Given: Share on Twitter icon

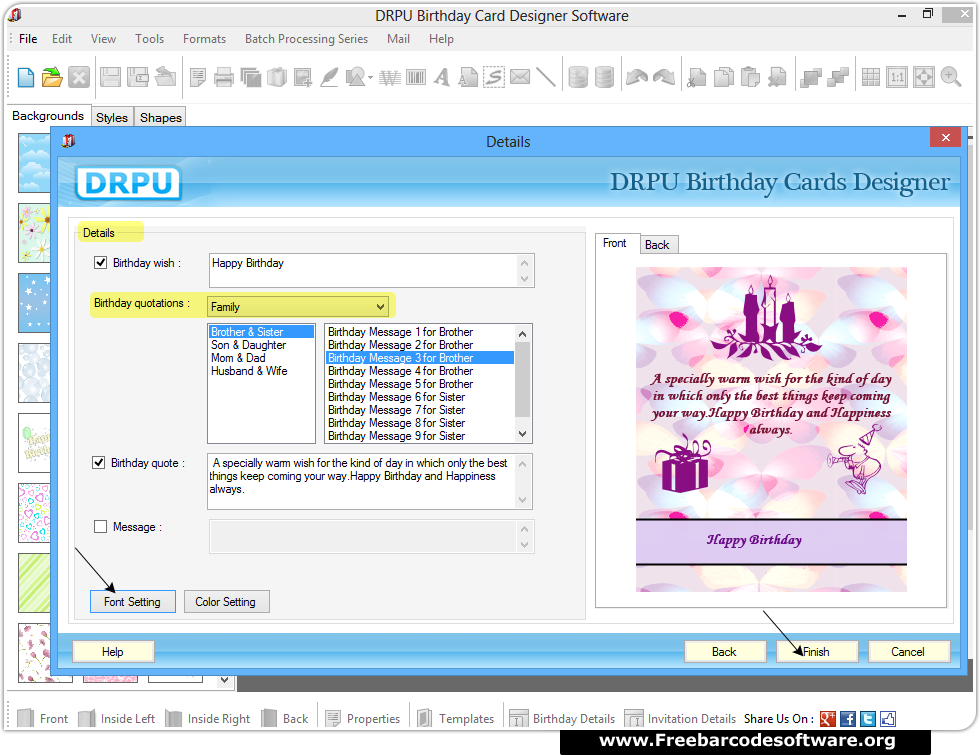Looking at the screenshot, I should point(868,719).
